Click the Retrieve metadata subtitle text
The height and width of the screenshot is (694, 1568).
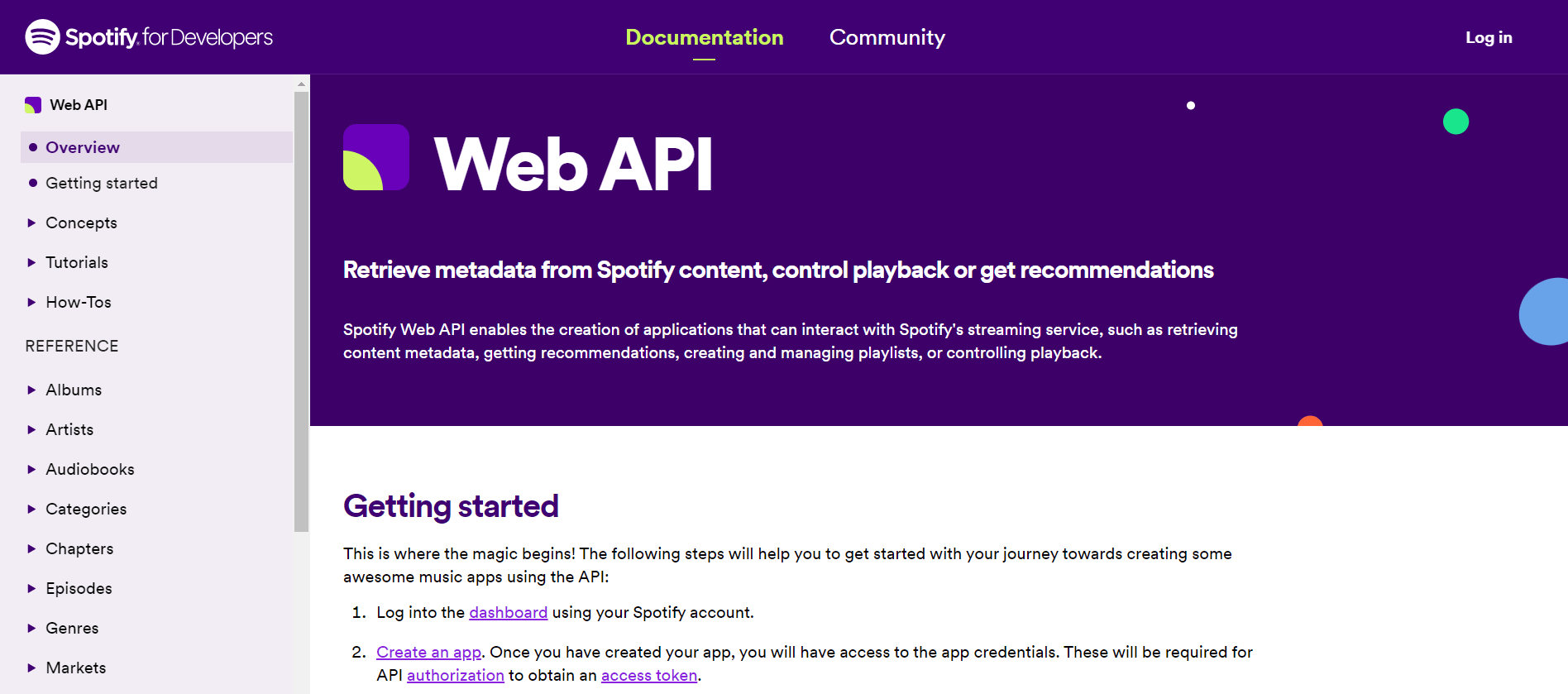click(778, 270)
